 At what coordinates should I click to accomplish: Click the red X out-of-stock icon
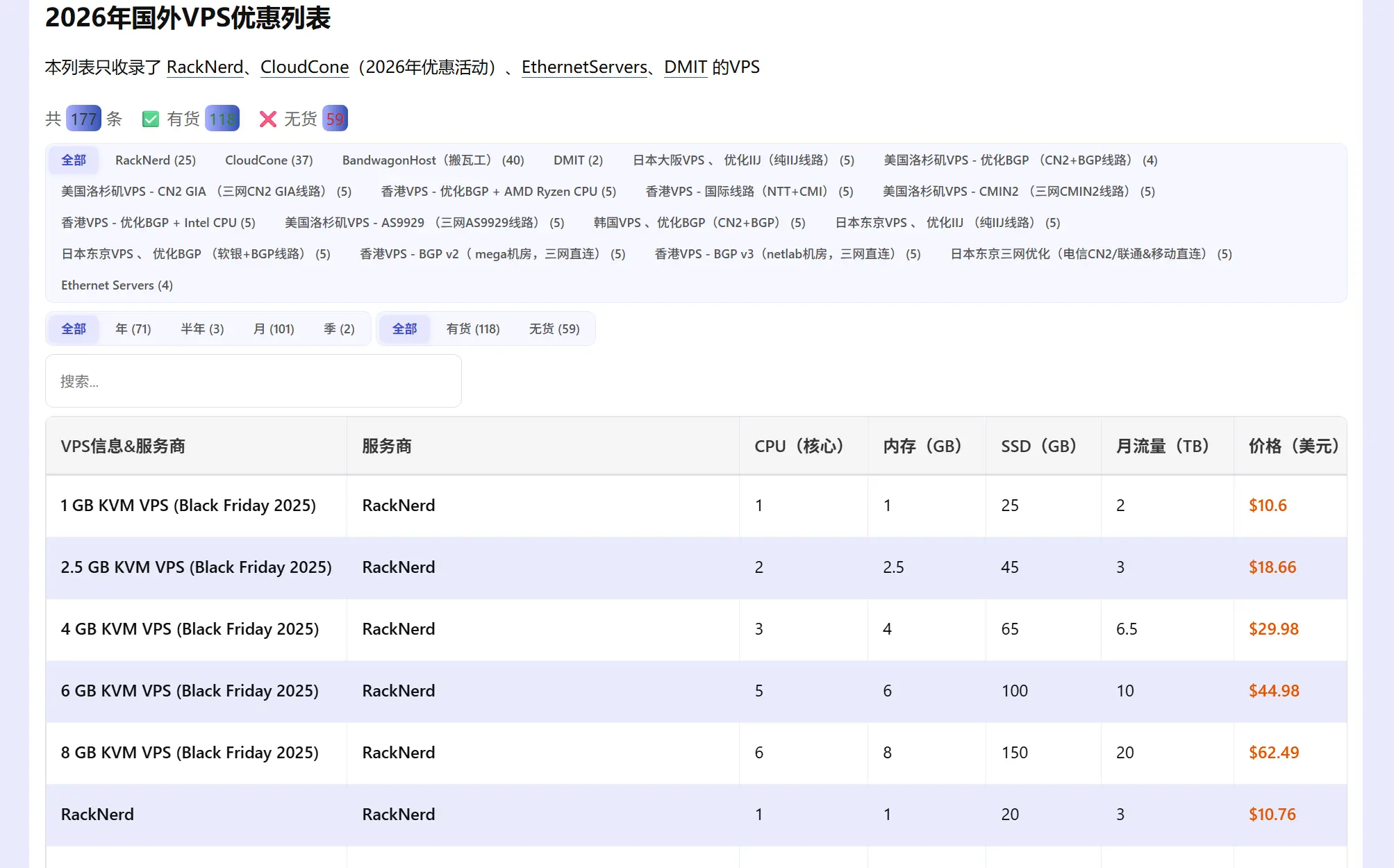(267, 119)
